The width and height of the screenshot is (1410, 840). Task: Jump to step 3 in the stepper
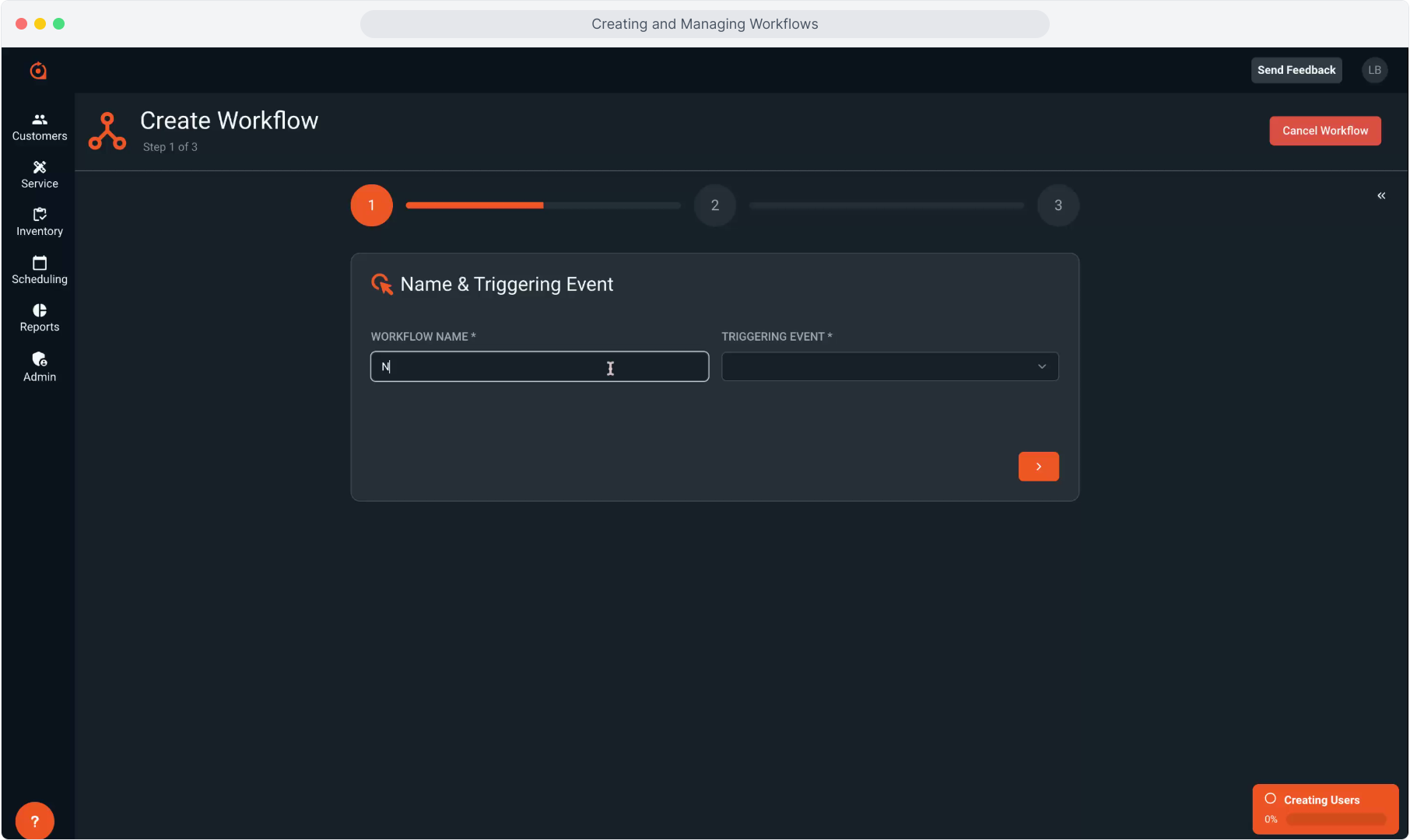tap(1058, 205)
